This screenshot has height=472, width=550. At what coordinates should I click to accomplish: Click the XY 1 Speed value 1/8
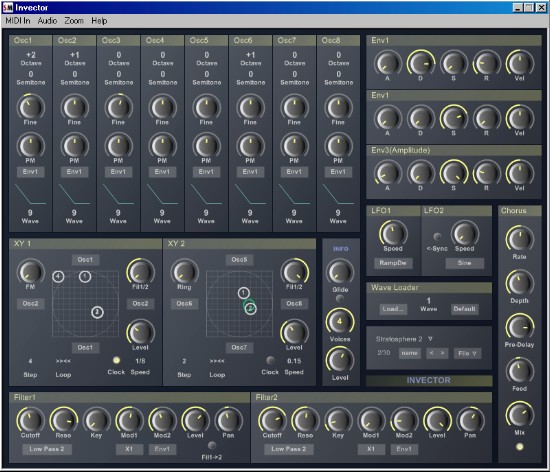140,361
